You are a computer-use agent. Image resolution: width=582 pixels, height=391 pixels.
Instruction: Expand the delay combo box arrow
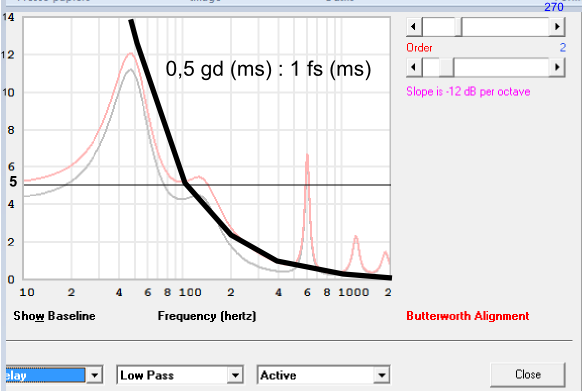tap(94, 375)
